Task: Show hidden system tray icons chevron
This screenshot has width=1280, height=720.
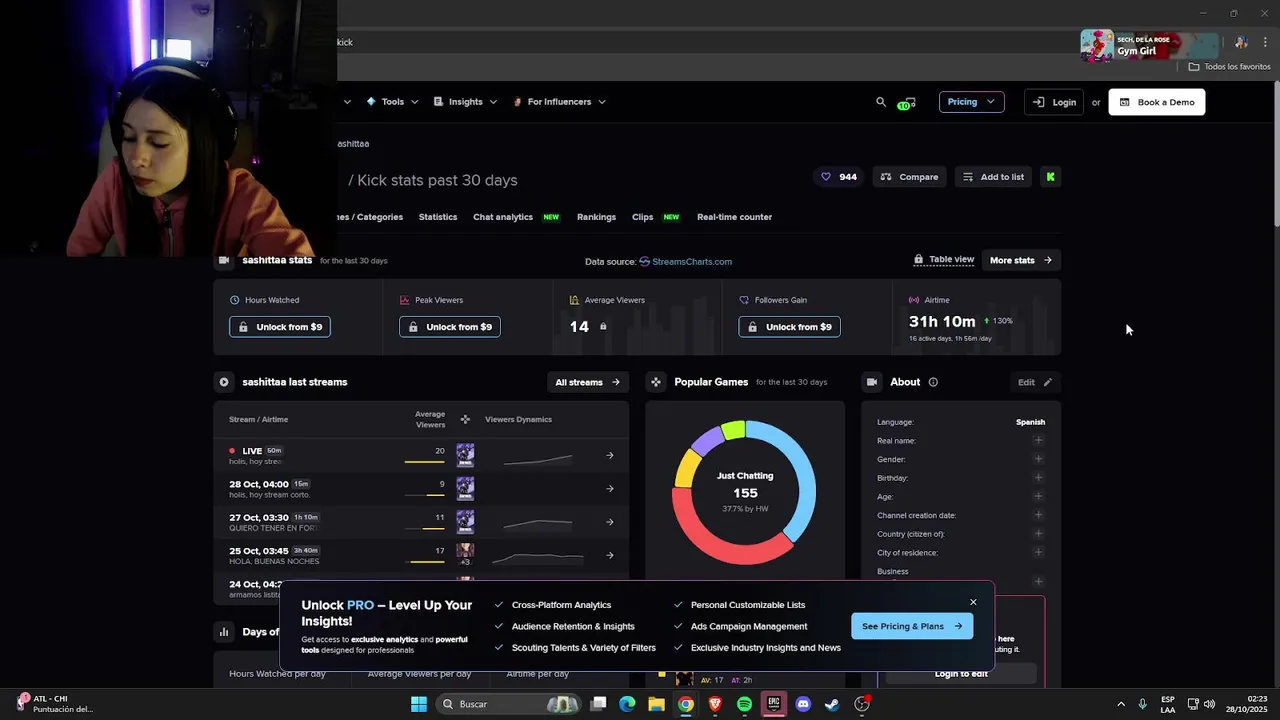Action: tap(1121, 704)
